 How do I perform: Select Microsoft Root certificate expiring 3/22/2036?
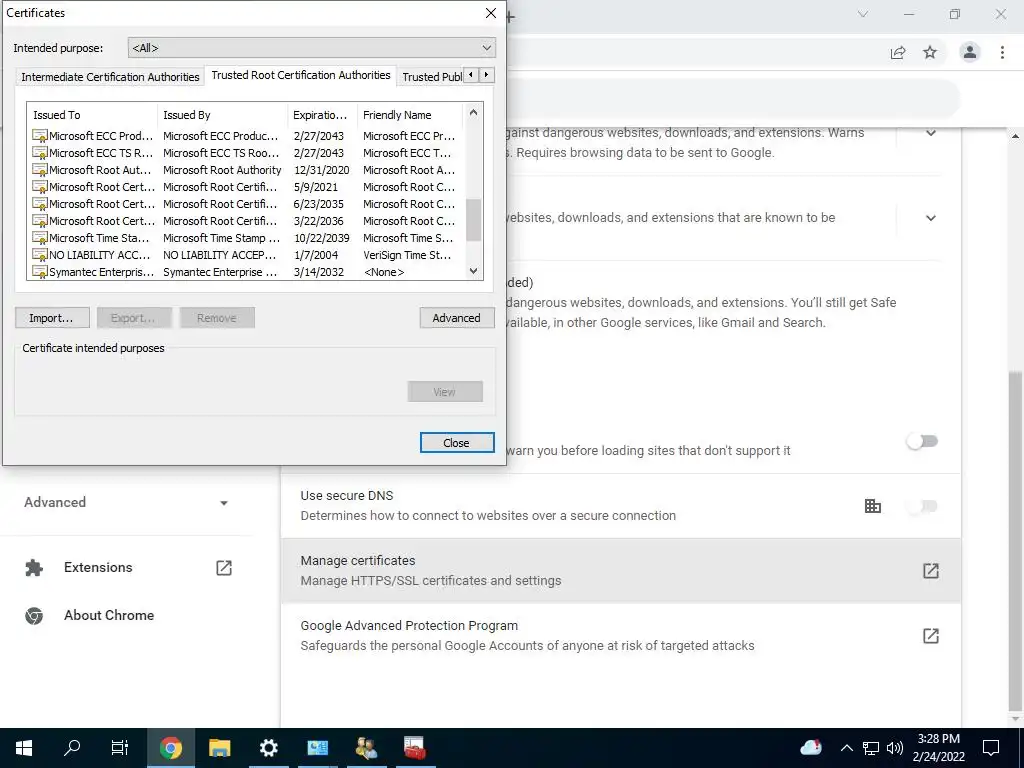(x=246, y=221)
